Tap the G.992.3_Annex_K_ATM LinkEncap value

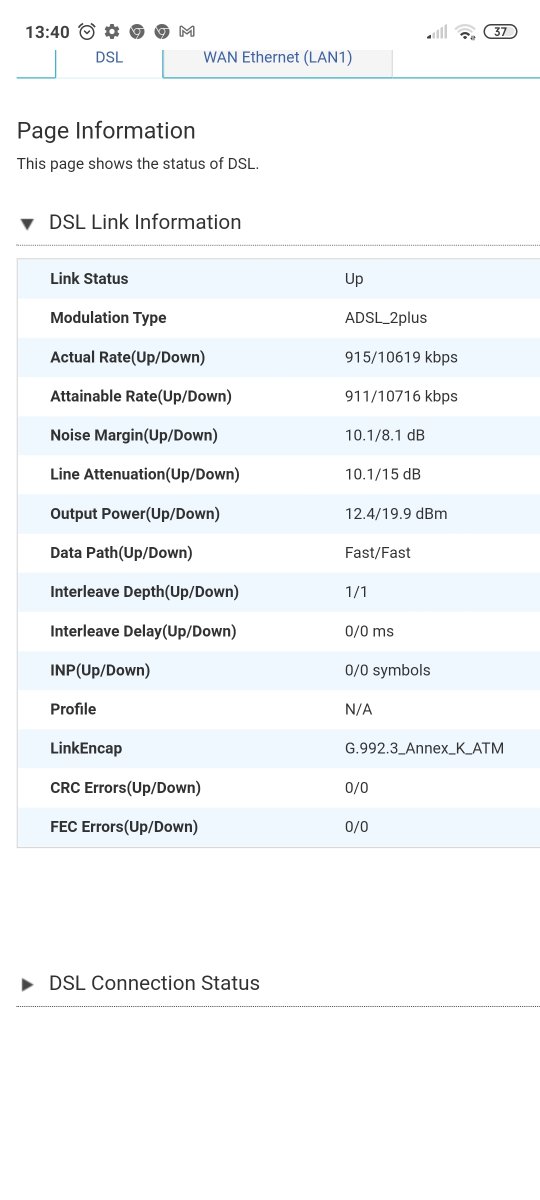tap(424, 748)
